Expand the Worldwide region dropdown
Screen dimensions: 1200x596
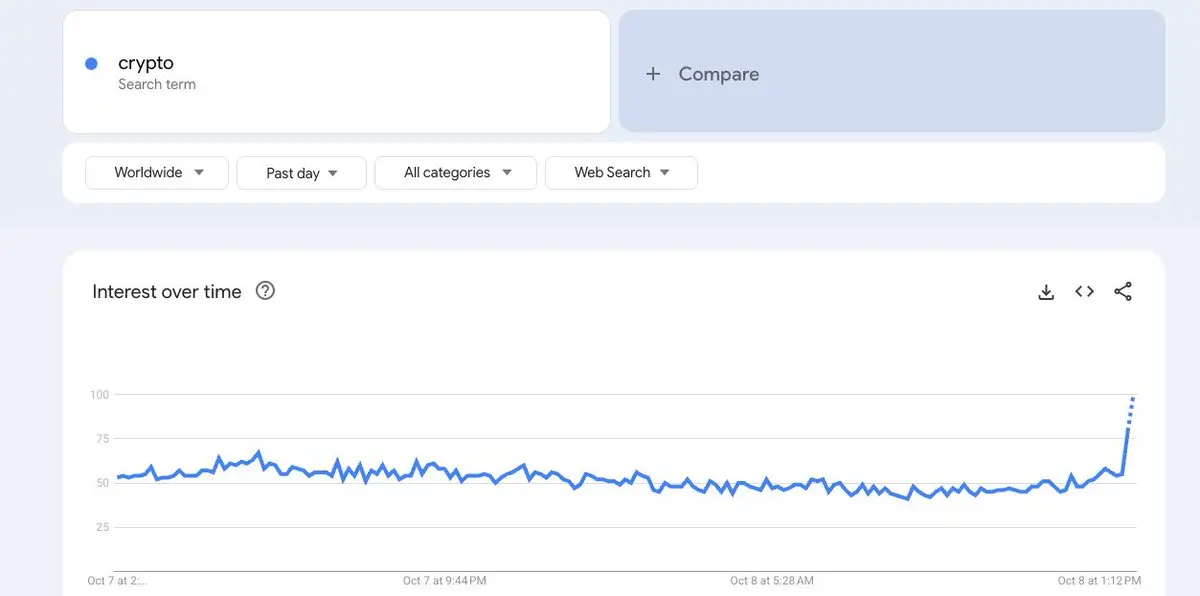pyautogui.click(x=157, y=172)
